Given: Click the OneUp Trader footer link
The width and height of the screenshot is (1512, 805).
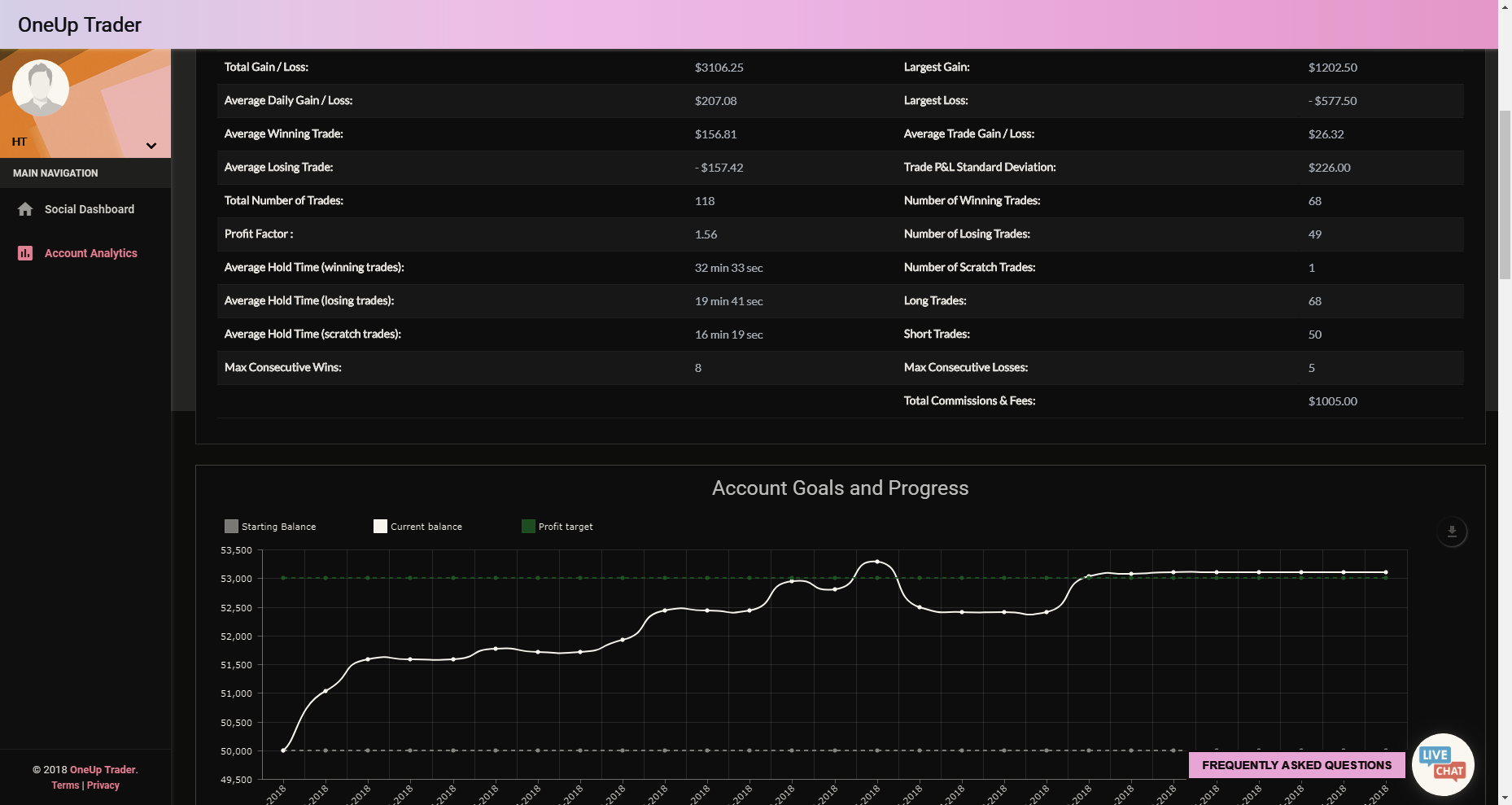Looking at the screenshot, I should click(x=103, y=770).
